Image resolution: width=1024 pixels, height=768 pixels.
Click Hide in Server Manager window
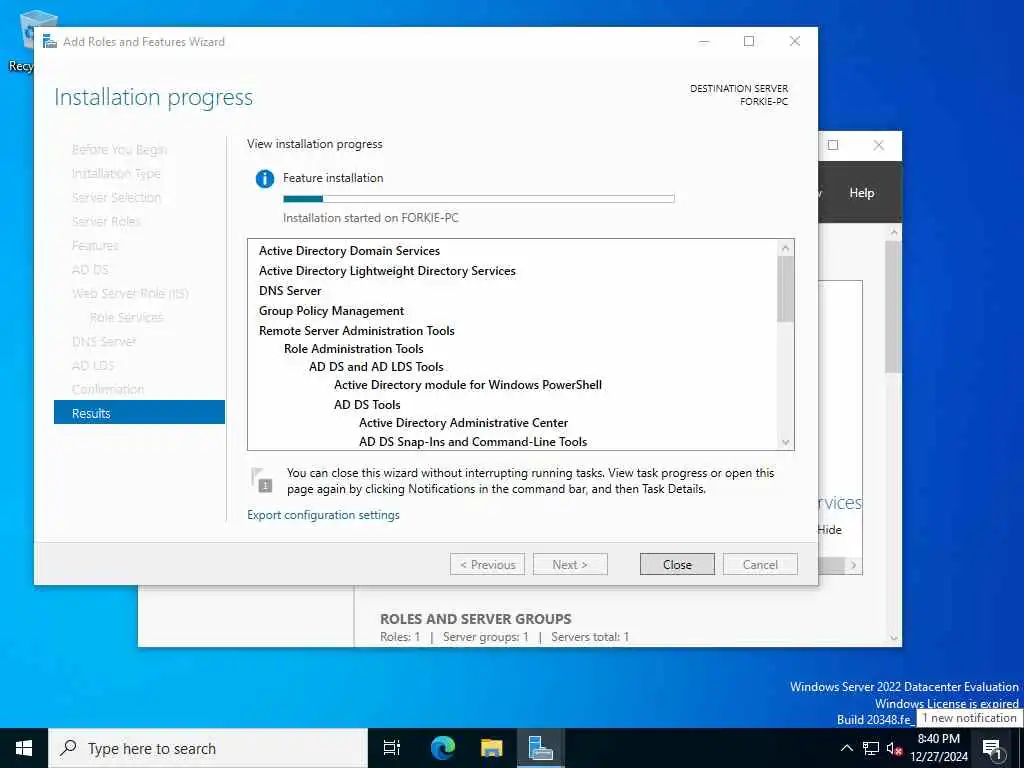click(829, 530)
